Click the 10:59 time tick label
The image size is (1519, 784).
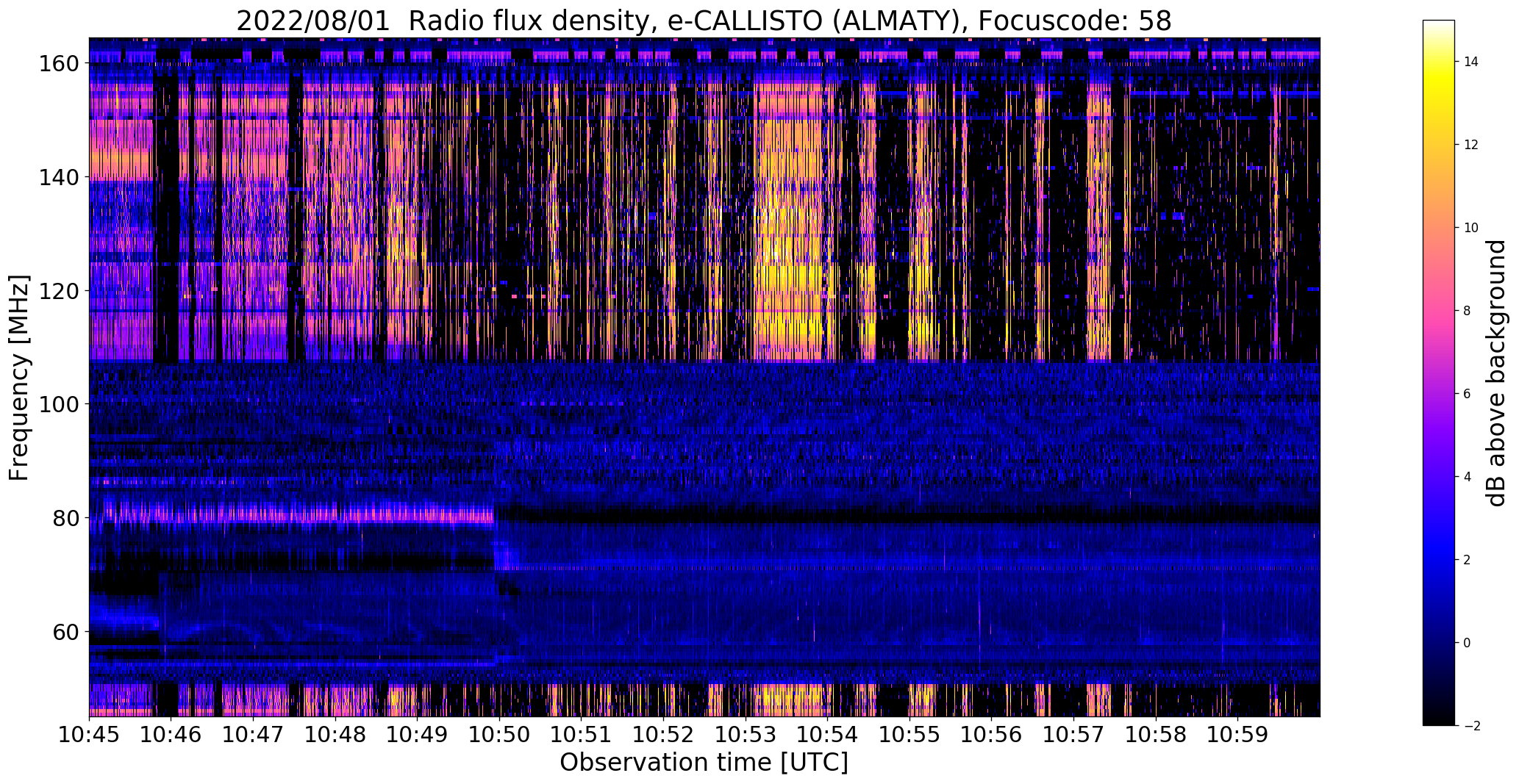click(x=1237, y=735)
